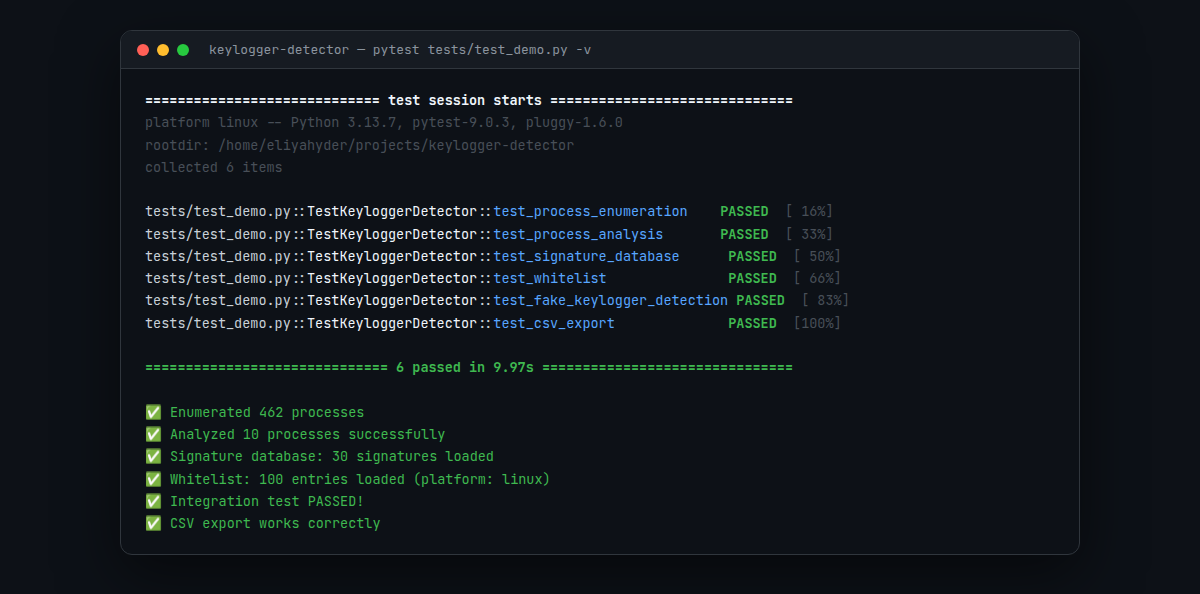1200x594 pixels.
Task: Click the checkmark next to CSV export works
Action: pyautogui.click(x=153, y=523)
